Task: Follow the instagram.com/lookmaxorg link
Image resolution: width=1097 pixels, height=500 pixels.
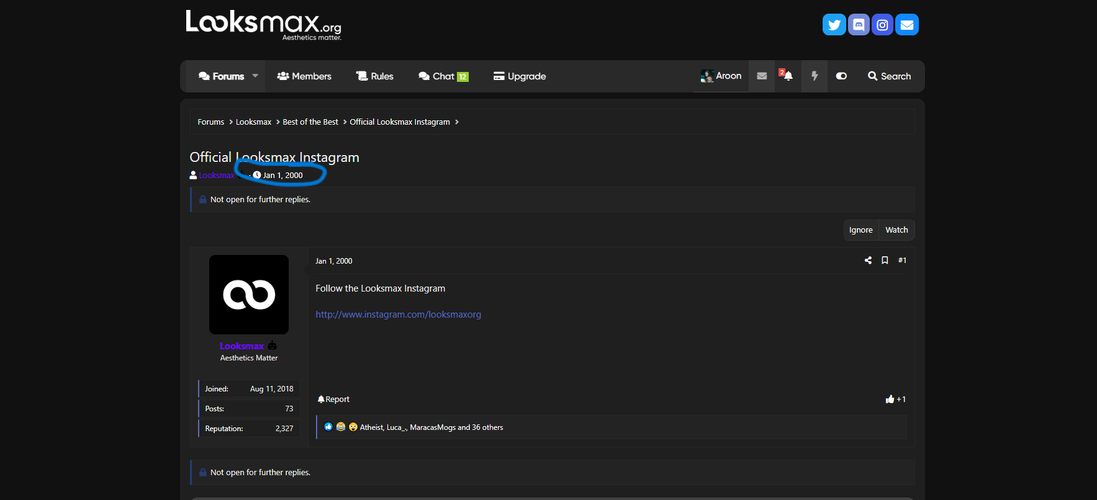Action: pos(398,314)
